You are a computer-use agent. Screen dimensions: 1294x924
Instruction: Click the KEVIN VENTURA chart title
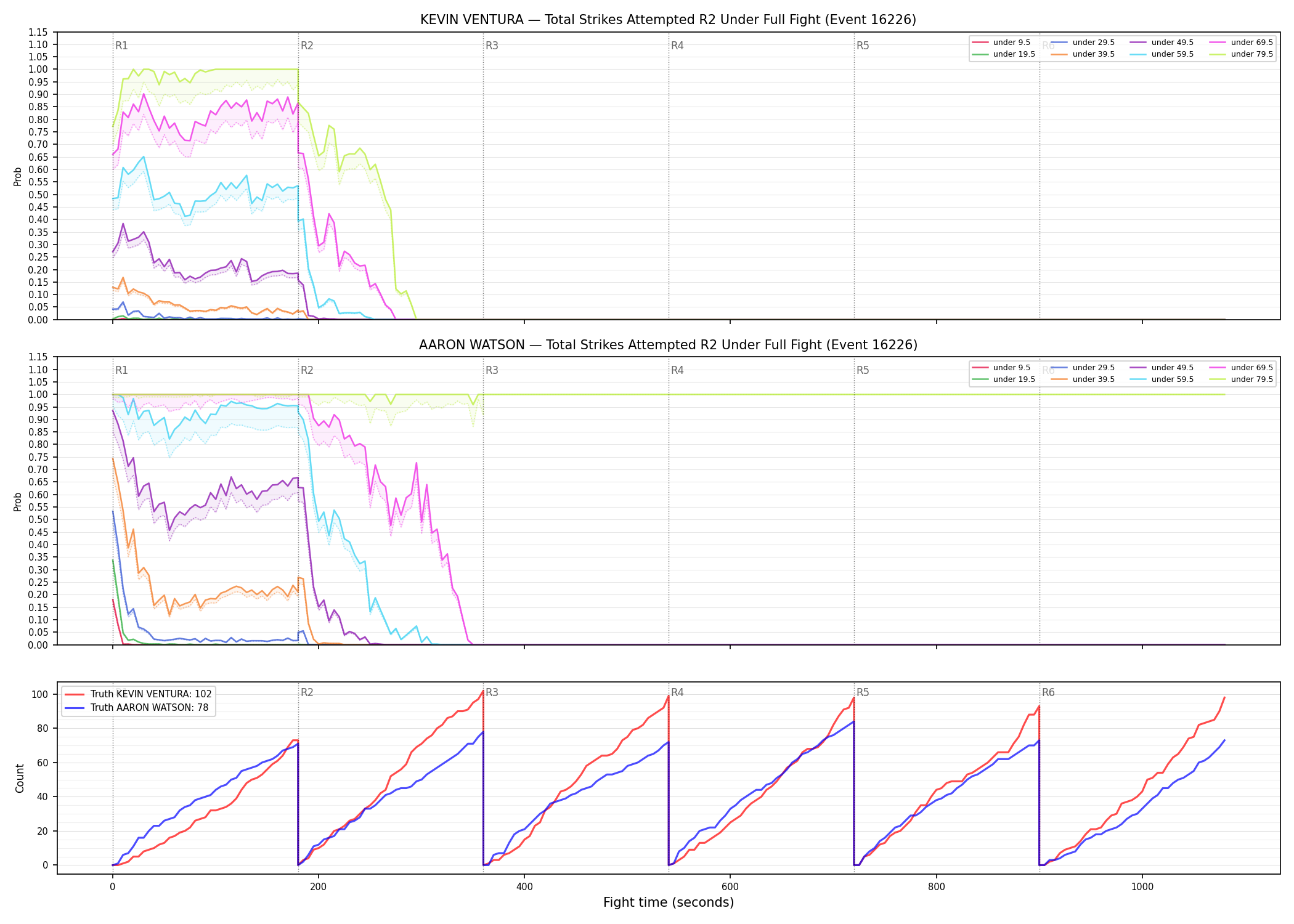(x=668, y=20)
